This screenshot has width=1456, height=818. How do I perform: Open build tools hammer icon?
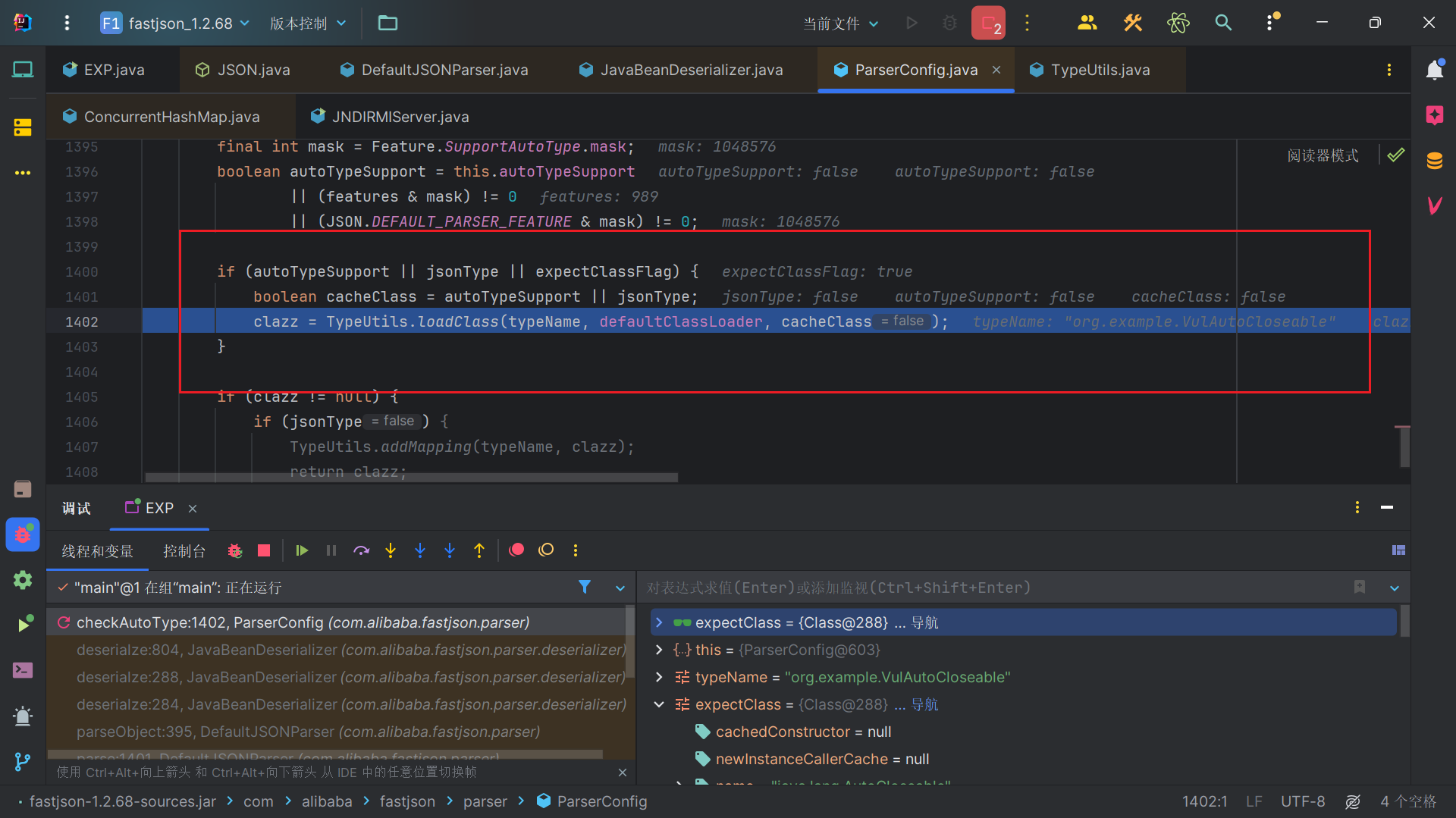[x=1132, y=24]
